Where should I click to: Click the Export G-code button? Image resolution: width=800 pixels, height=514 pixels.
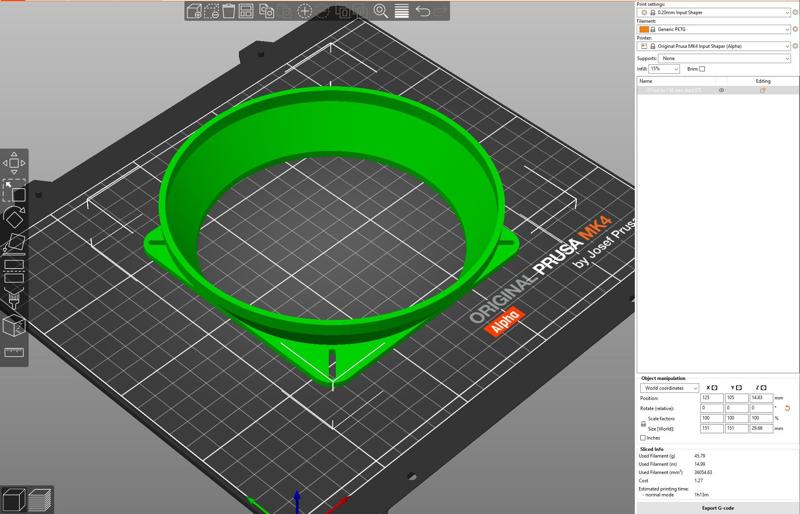[x=717, y=508]
